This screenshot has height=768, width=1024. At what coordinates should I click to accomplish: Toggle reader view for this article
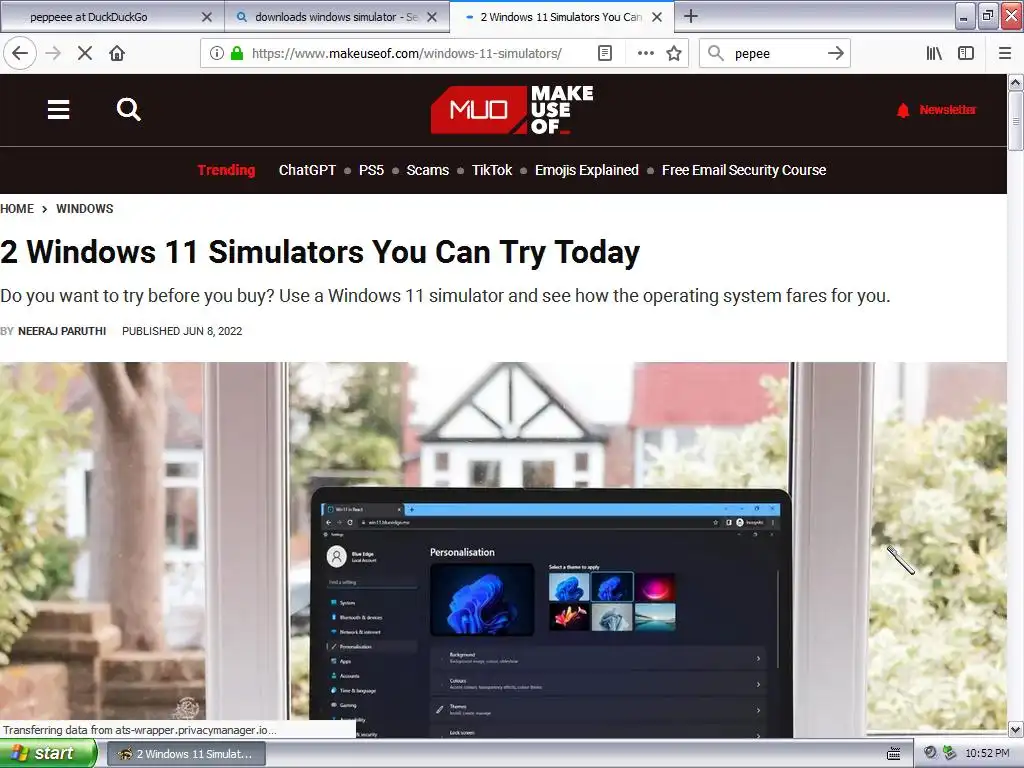[605, 53]
